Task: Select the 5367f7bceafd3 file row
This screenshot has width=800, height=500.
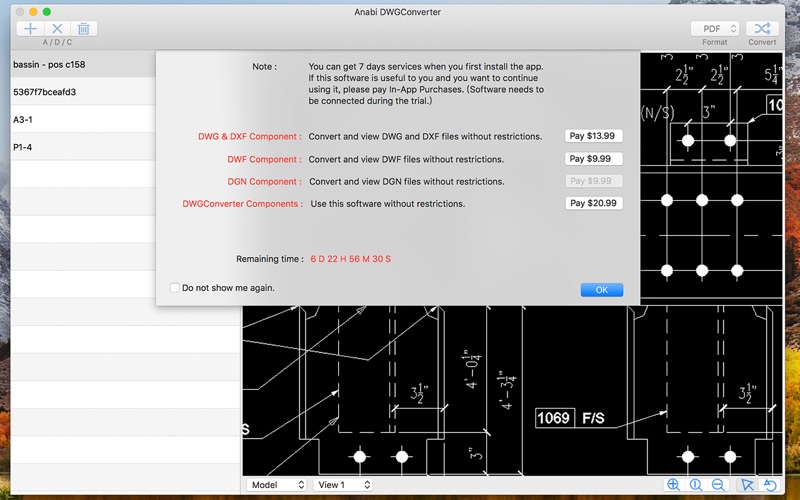Action: (x=83, y=92)
